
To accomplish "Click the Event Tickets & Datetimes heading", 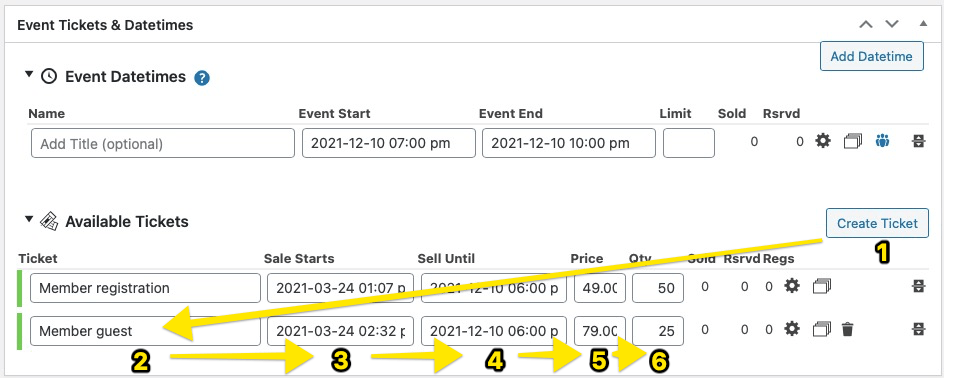I will pyautogui.click(x=105, y=25).
